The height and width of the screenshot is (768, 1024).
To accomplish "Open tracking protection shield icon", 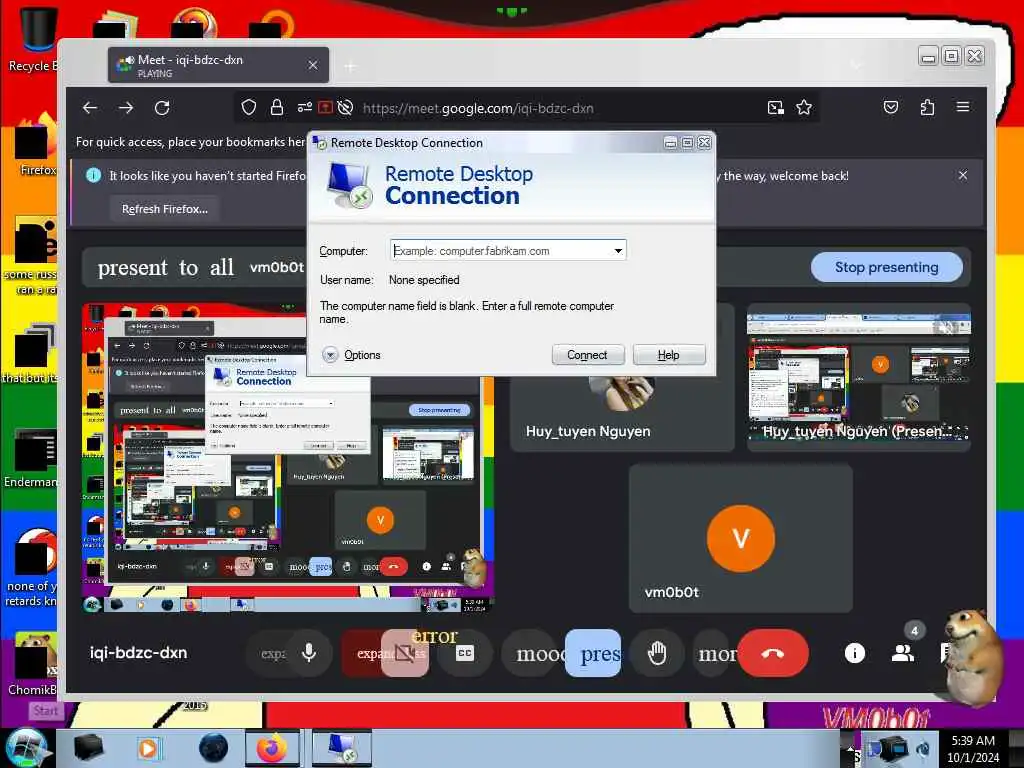I will tap(249, 108).
